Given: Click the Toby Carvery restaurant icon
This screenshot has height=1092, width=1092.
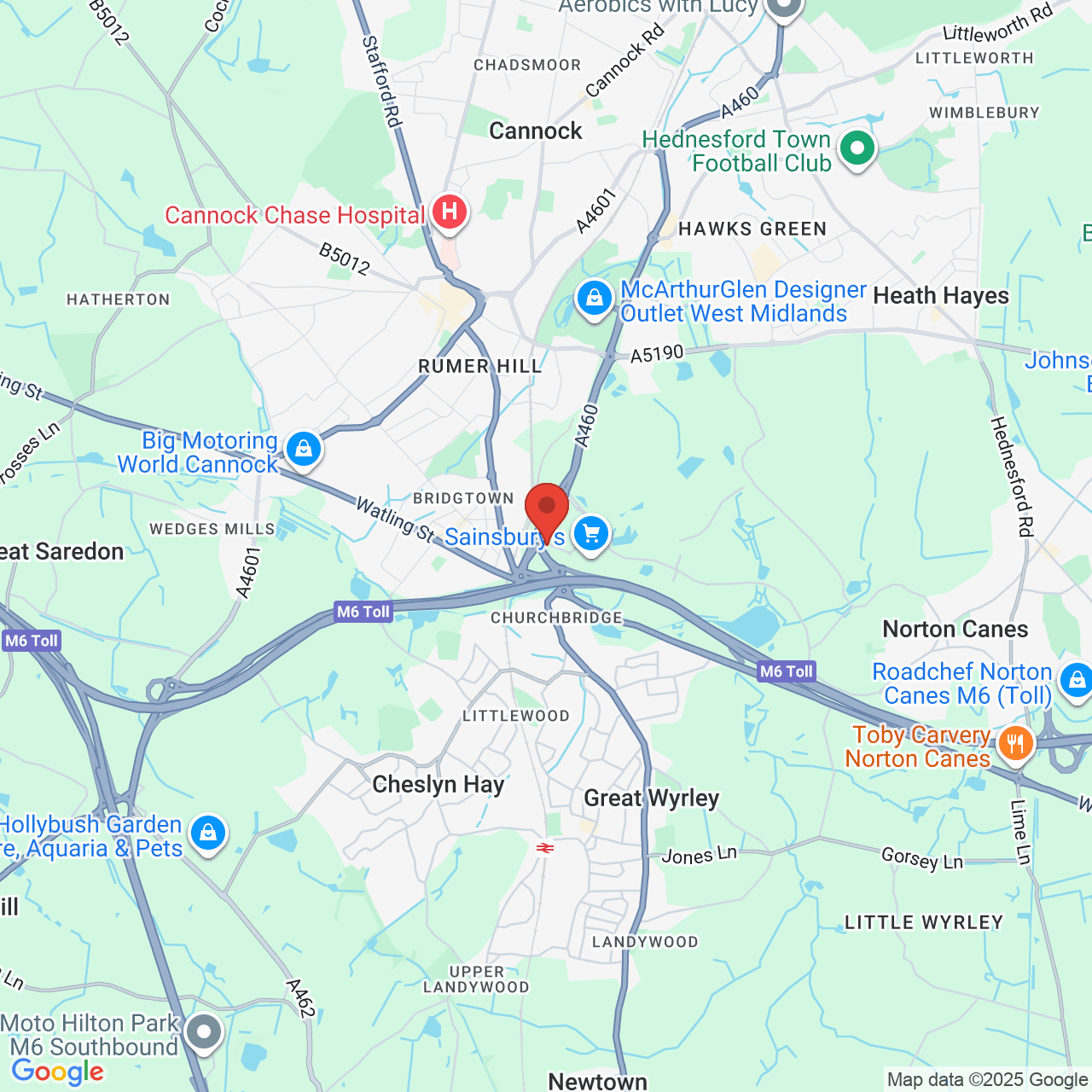Looking at the screenshot, I should 1015,744.
